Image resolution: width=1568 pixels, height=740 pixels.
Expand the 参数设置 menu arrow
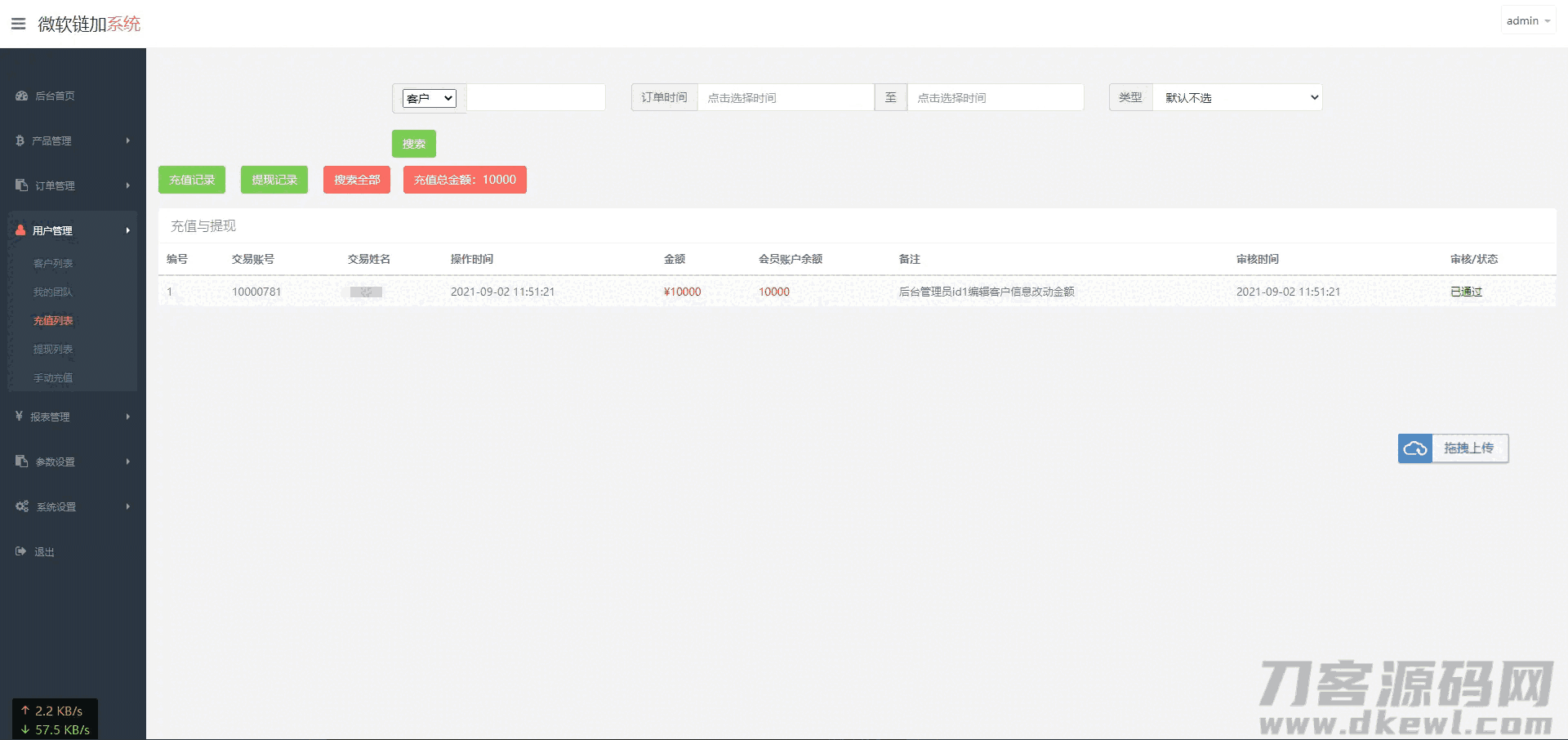pyautogui.click(x=127, y=461)
